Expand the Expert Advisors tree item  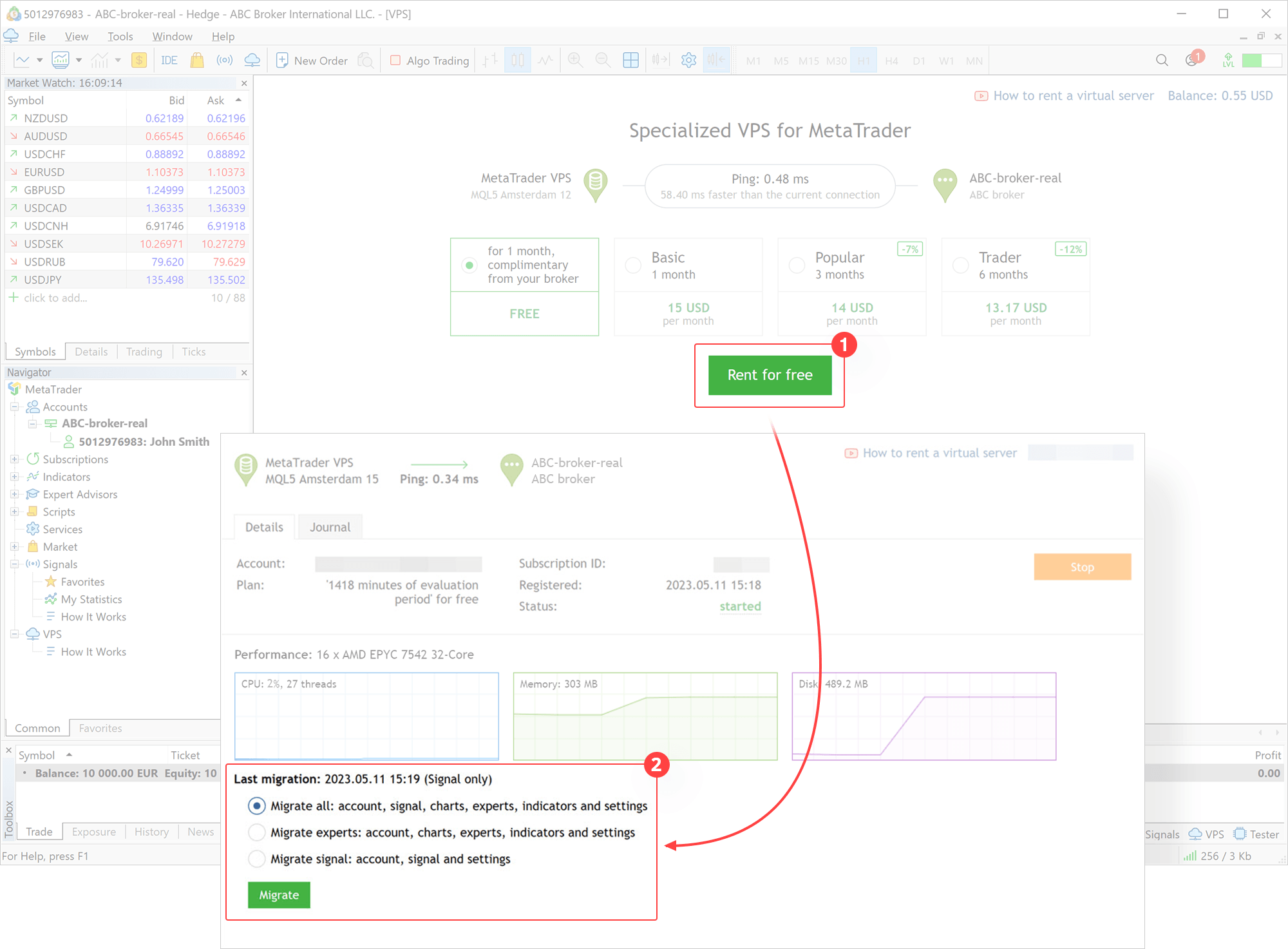[x=15, y=494]
